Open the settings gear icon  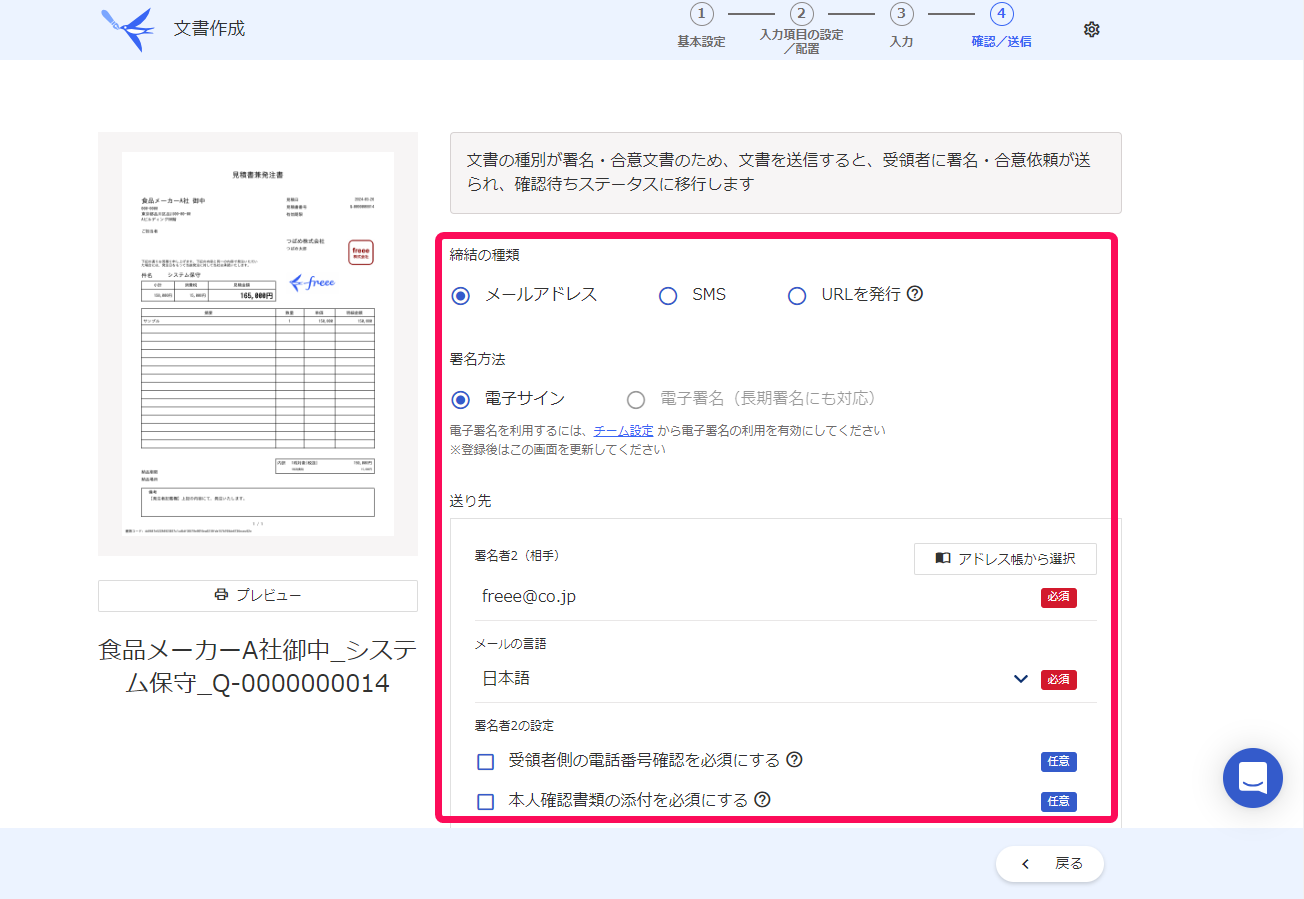click(x=1091, y=30)
